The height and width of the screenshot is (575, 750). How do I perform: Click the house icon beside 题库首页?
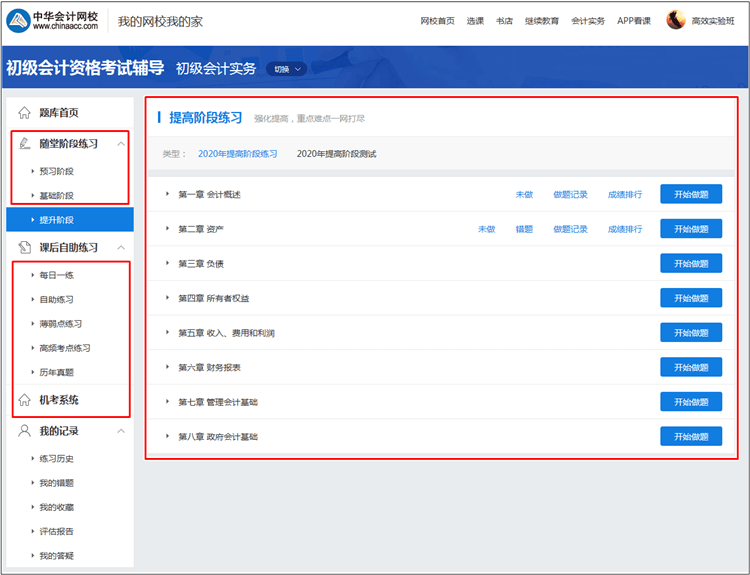click(24, 113)
